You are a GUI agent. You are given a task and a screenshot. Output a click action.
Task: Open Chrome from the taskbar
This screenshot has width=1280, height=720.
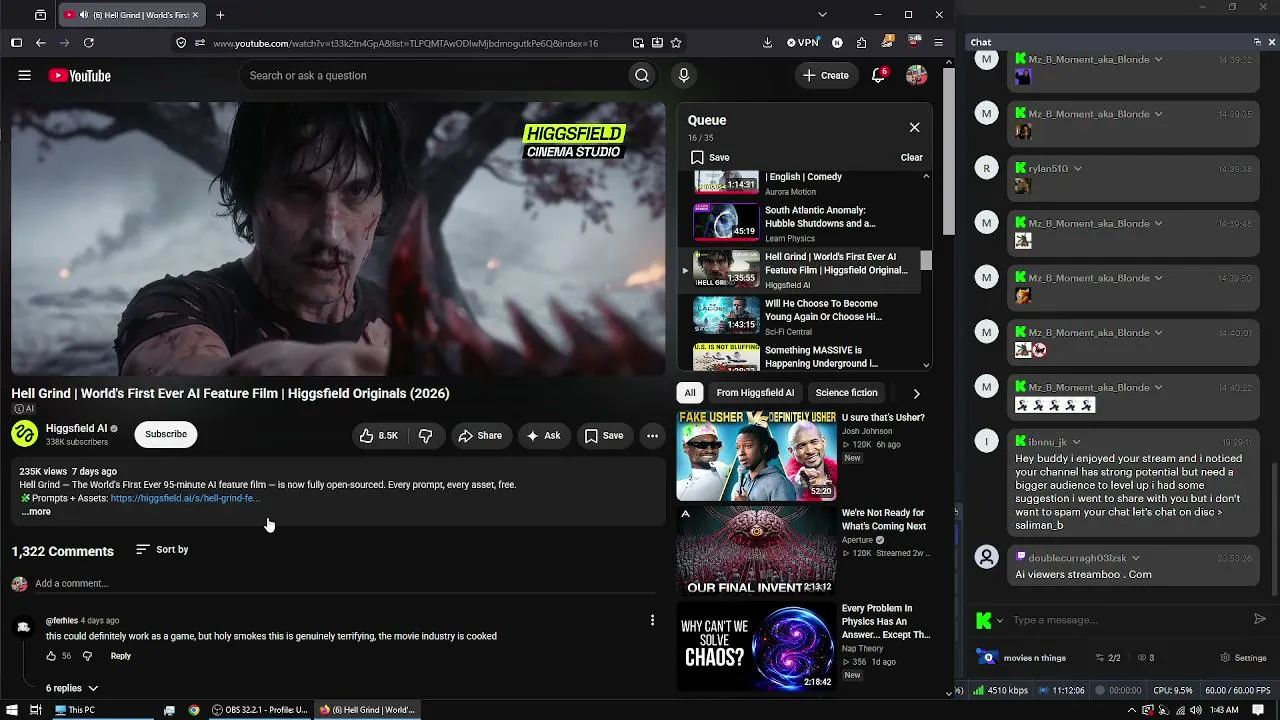coord(194,710)
